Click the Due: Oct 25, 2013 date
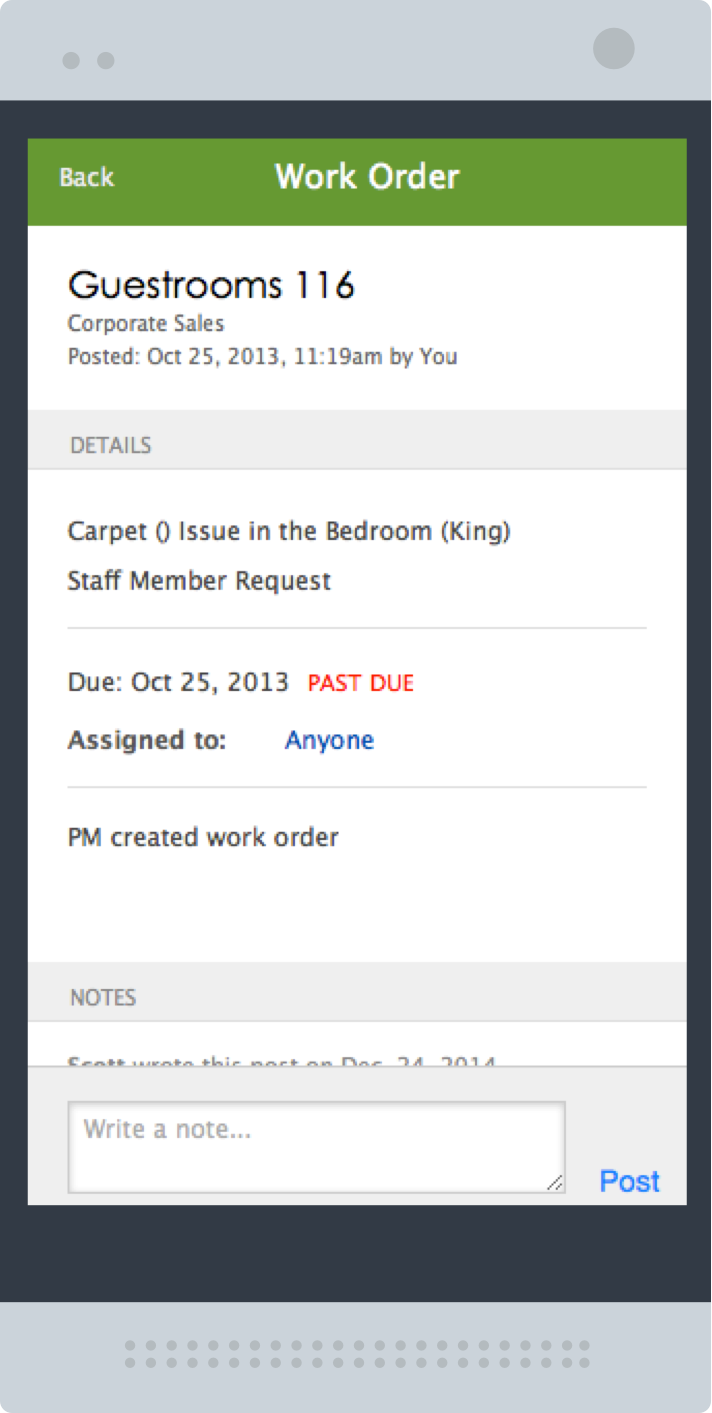The width and height of the screenshot is (712, 1413). (x=178, y=683)
